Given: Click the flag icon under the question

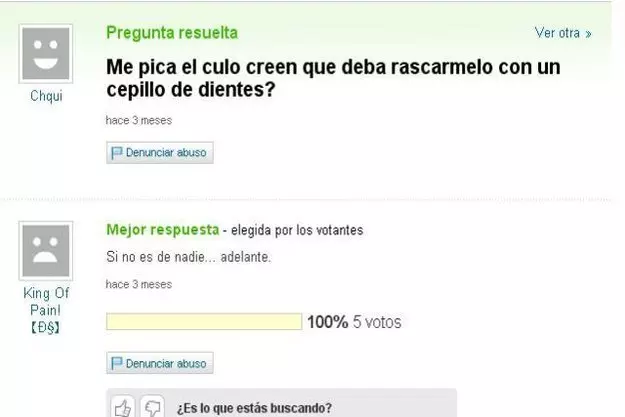Looking at the screenshot, I should pyautogui.click(x=117, y=153).
